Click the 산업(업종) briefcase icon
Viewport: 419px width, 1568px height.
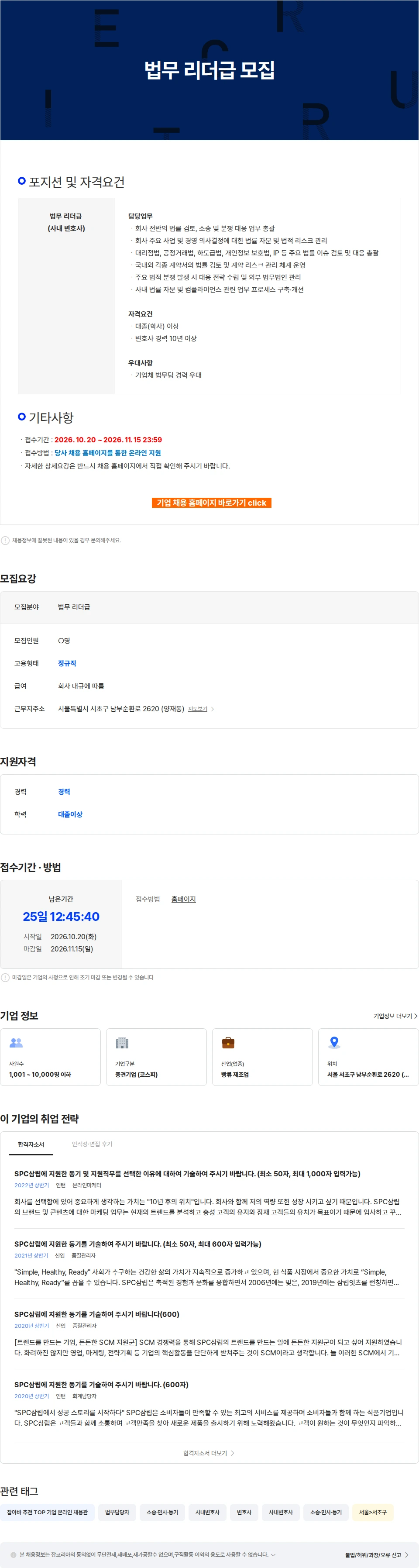point(228,1042)
